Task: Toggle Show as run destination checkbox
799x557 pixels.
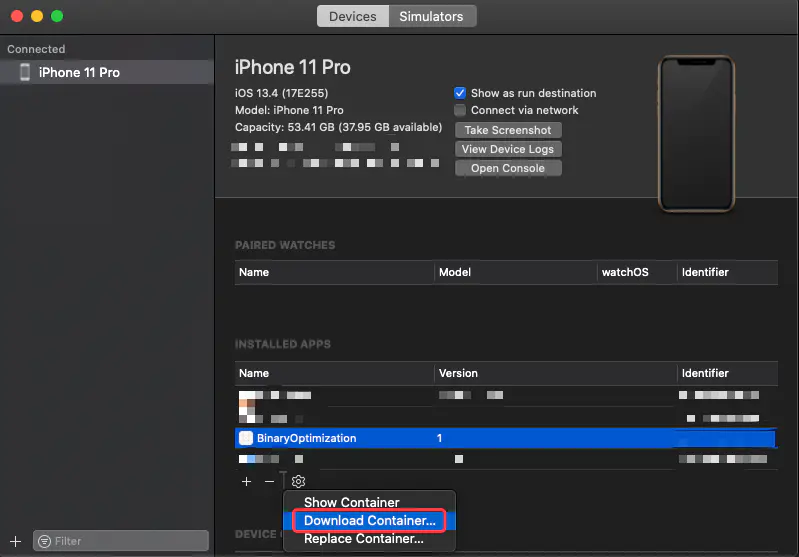Action: coord(460,93)
